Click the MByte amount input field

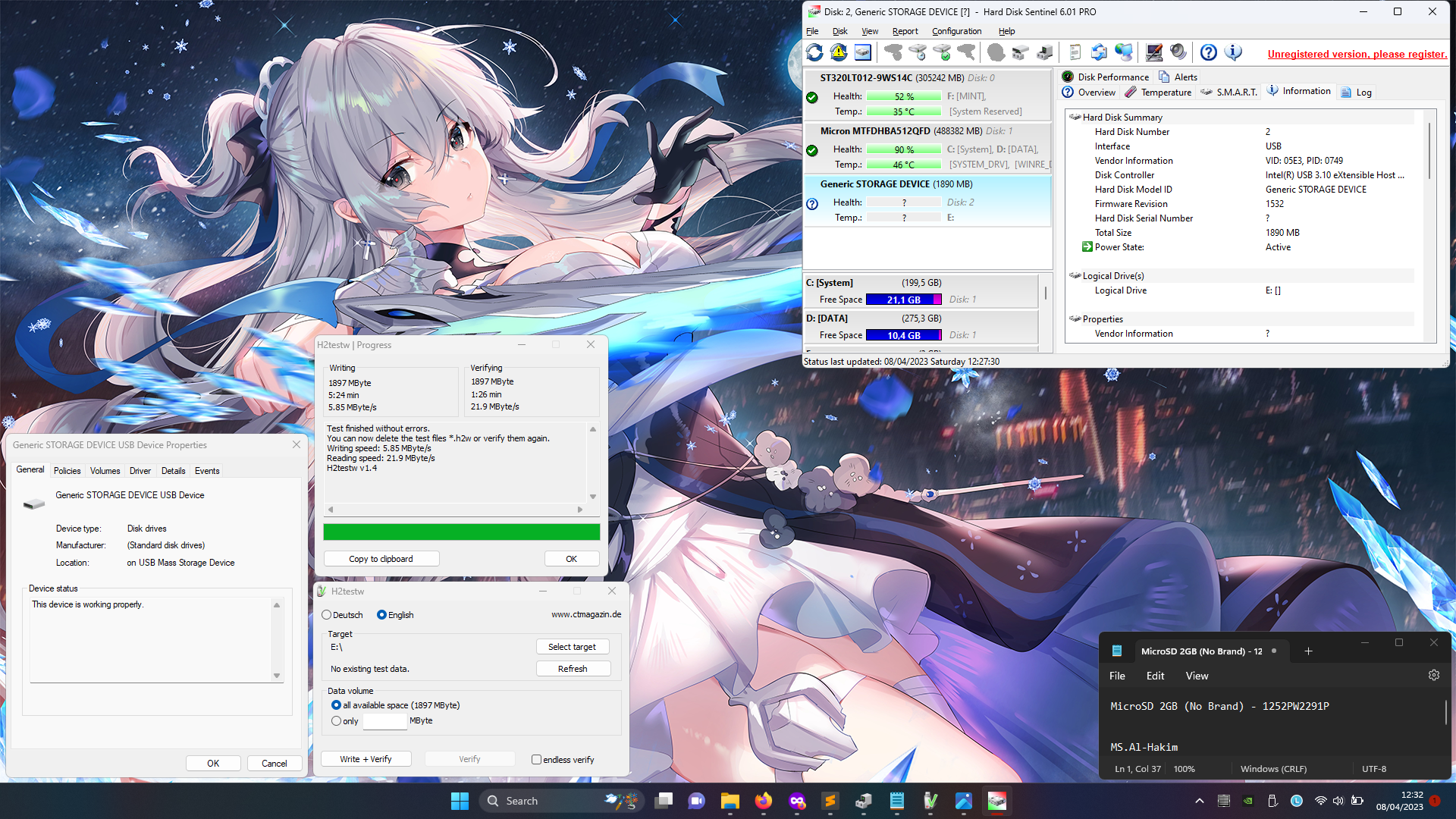coord(385,721)
